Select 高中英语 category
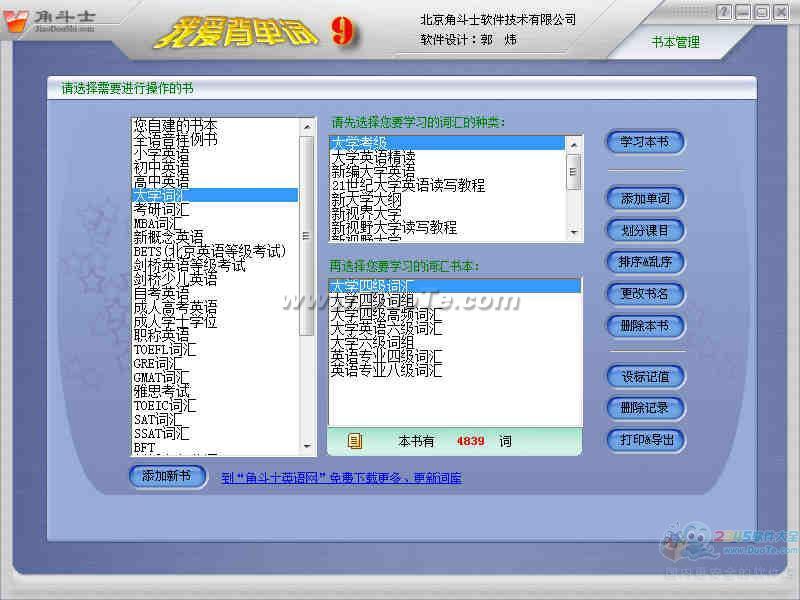800x600 pixels. pyautogui.click(x=215, y=181)
